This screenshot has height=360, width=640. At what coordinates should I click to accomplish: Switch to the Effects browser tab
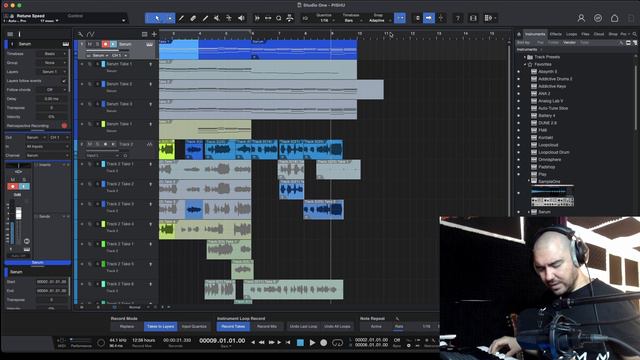pyautogui.click(x=556, y=34)
